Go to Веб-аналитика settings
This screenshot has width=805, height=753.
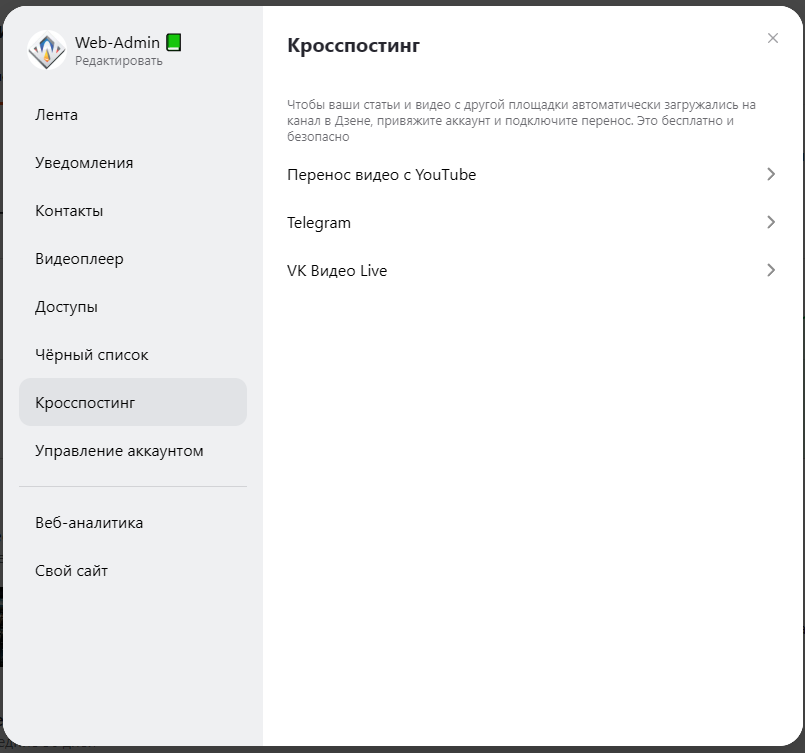pyautogui.click(x=133, y=523)
